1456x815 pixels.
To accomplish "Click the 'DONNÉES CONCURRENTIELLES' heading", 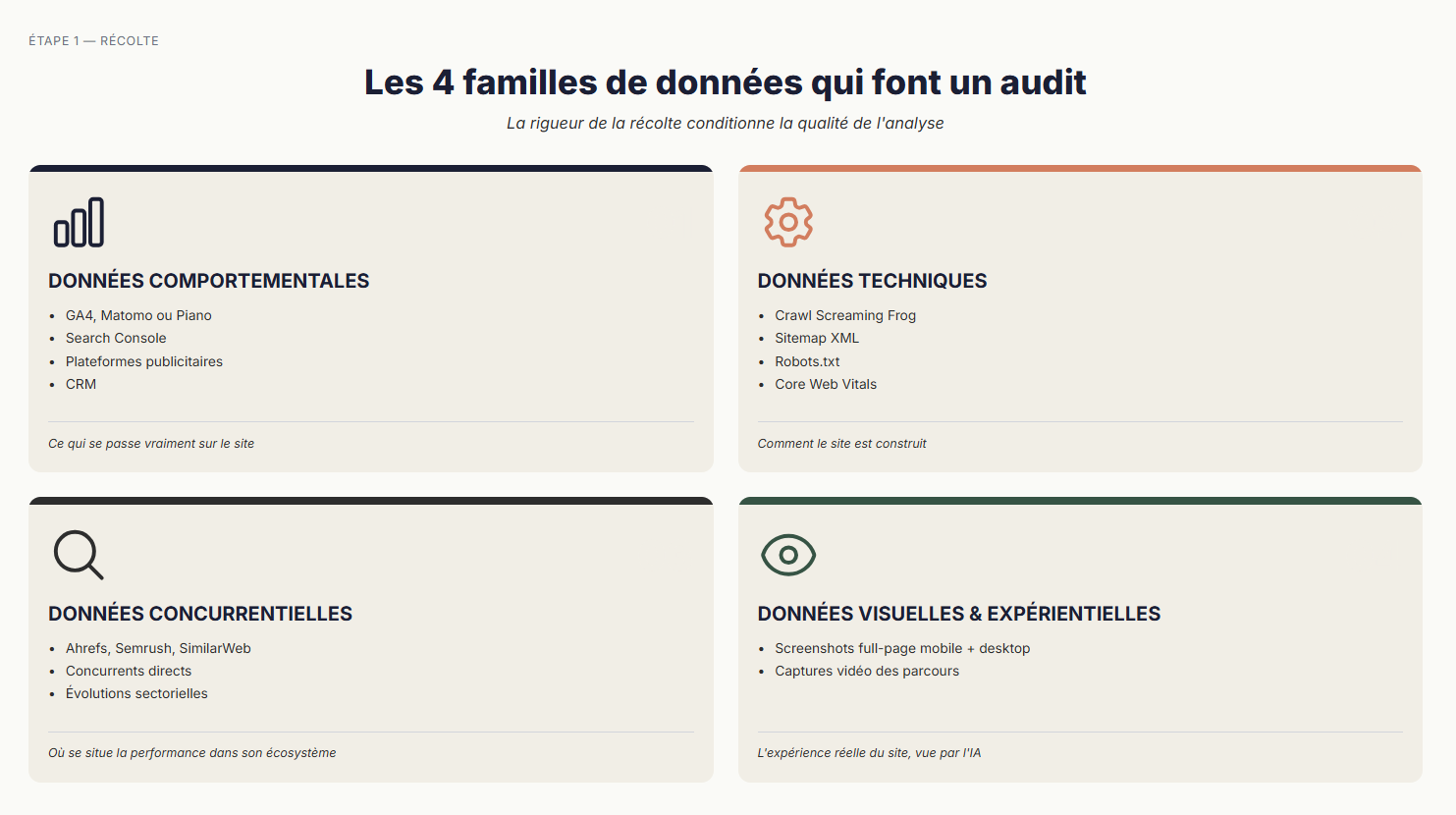I will point(200,614).
